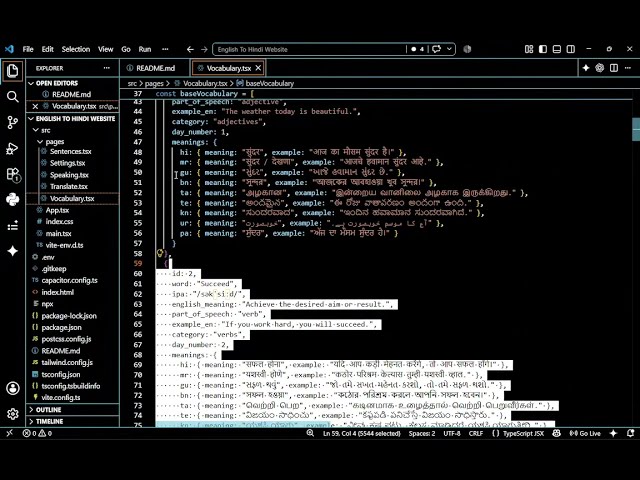The height and width of the screenshot is (480, 640).
Task: Open tailwind.config.js in the file tree
Action: pyautogui.click(x=67, y=362)
